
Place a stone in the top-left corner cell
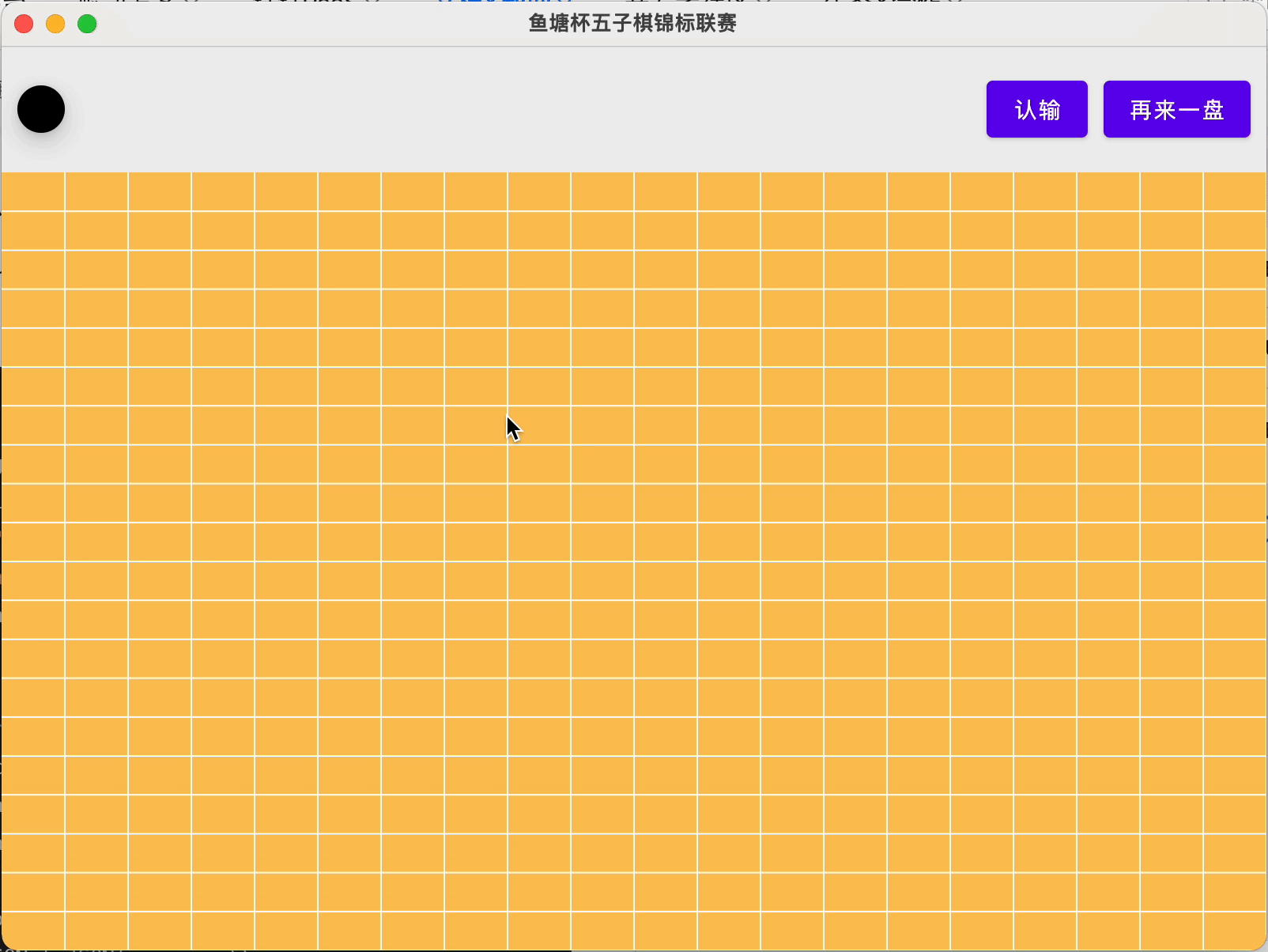pyautogui.click(x=32, y=190)
